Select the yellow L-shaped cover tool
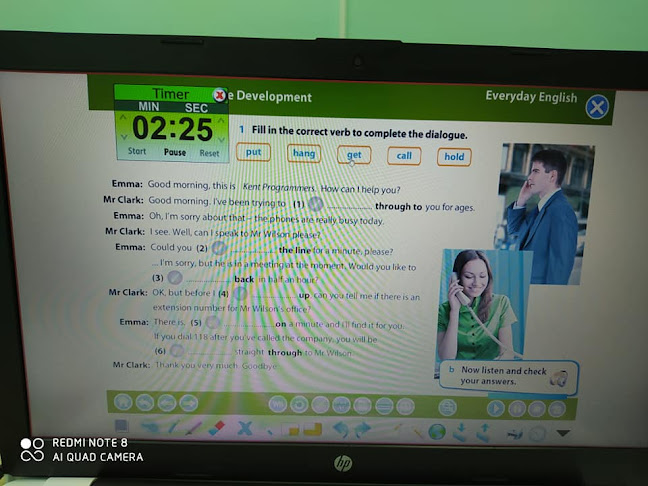Screen dimensions: 648x486 coord(313,430)
